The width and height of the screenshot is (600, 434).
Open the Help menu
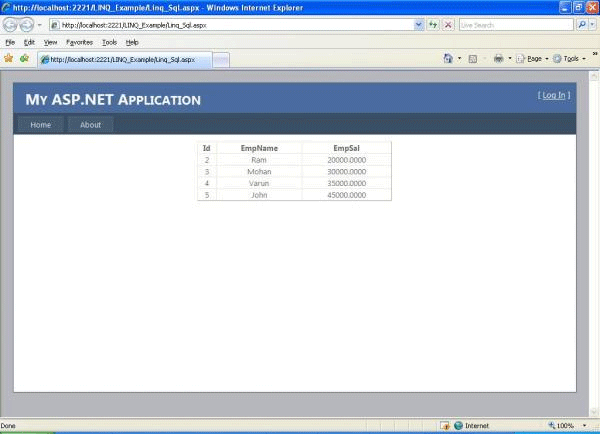click(x=132, y=42)
